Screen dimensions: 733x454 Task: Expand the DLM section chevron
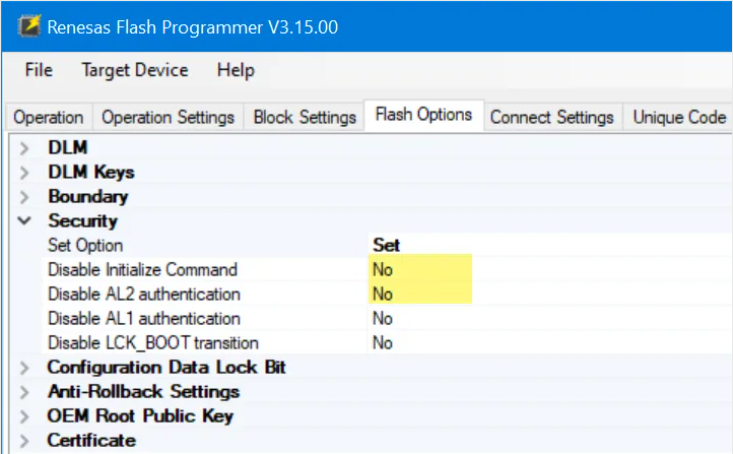(x=24, y=148)
